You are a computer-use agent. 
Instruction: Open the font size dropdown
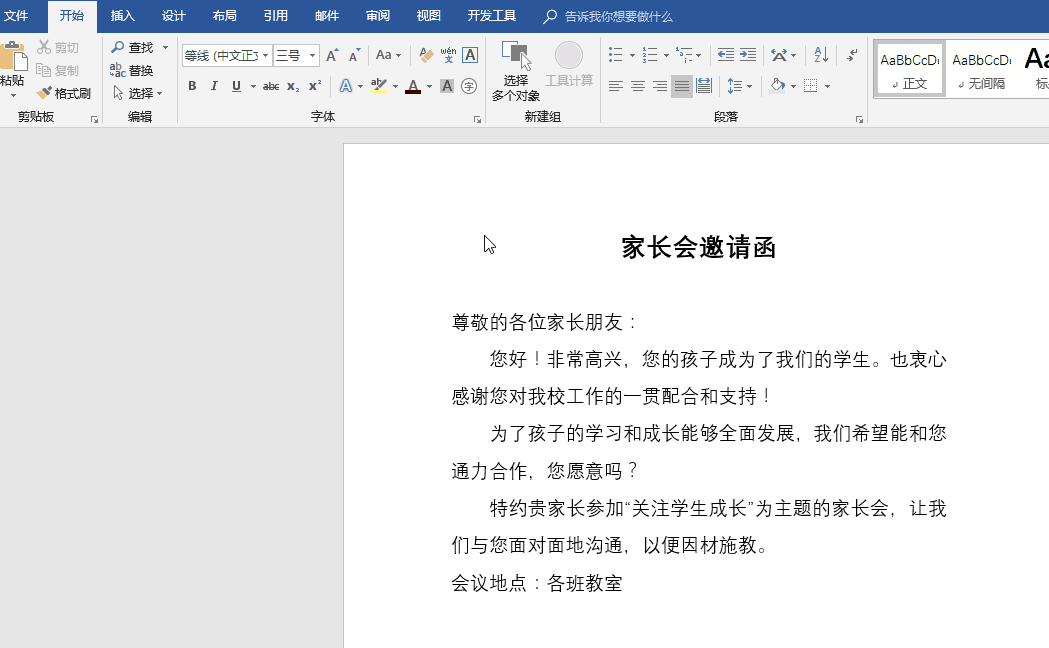click(313, 54)
